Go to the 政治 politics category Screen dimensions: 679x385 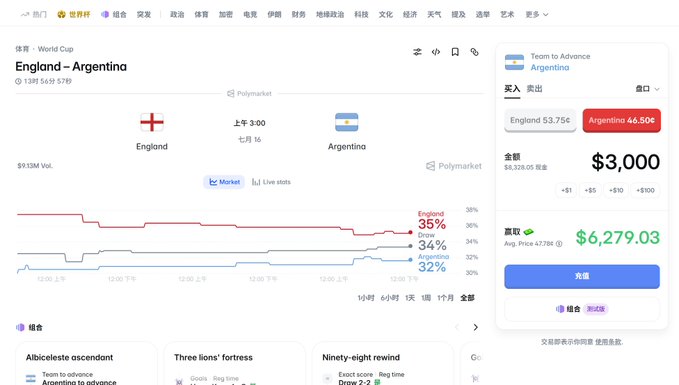(177, 14)
